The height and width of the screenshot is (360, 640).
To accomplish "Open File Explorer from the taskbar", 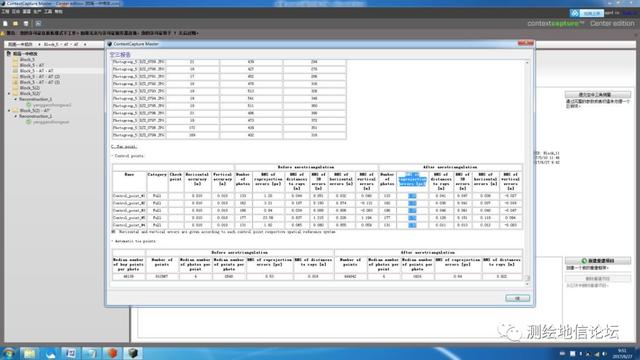I will click(x=29, y=353).
